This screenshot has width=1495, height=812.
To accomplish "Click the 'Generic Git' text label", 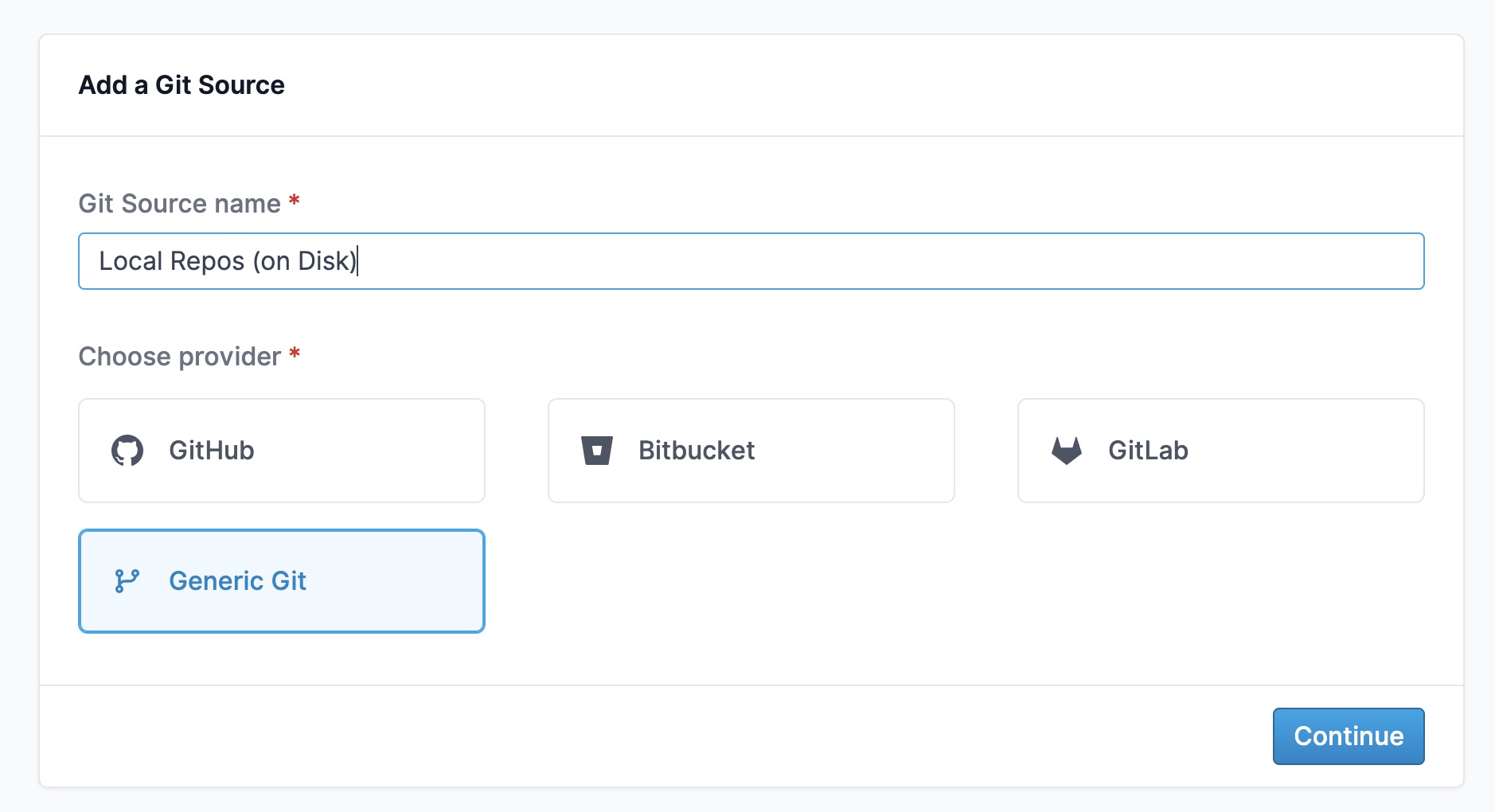I will pyautogui.click(x=237, y=581).
